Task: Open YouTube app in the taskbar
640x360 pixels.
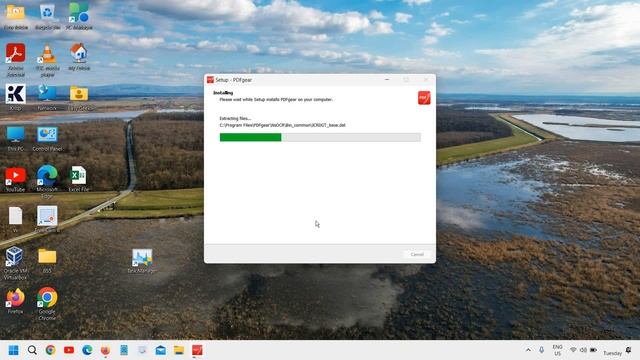Action: tap(69, 350)
